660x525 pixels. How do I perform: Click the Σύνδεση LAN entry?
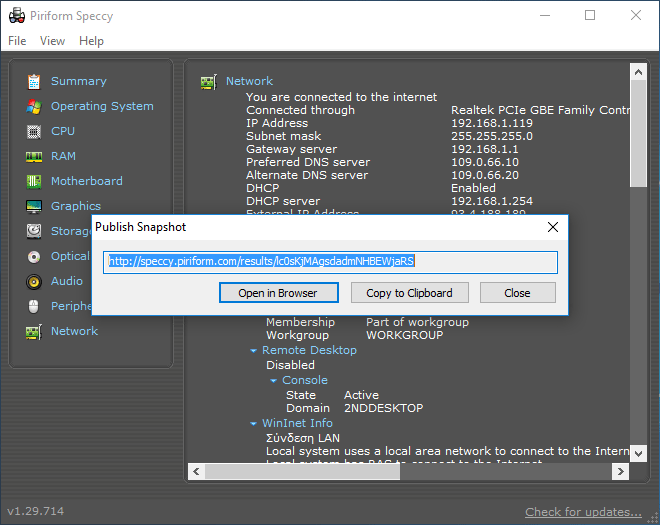303,438
